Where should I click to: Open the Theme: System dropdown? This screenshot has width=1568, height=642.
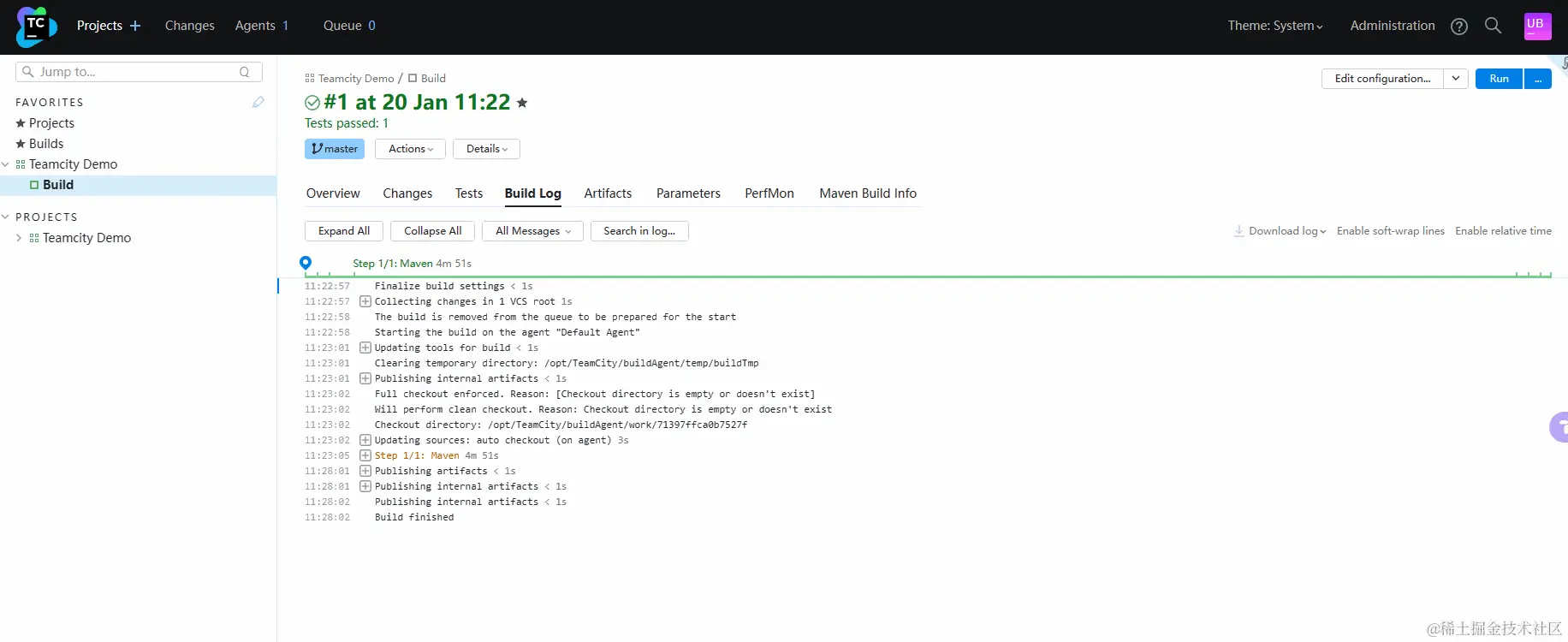coord(1275,26)
